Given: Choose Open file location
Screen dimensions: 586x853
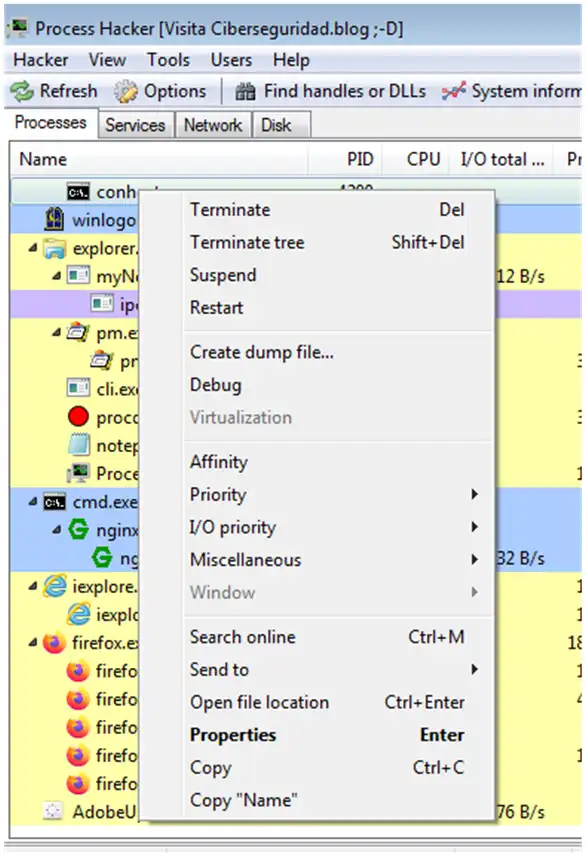Looking at the screenshot, I should (338, 702).
